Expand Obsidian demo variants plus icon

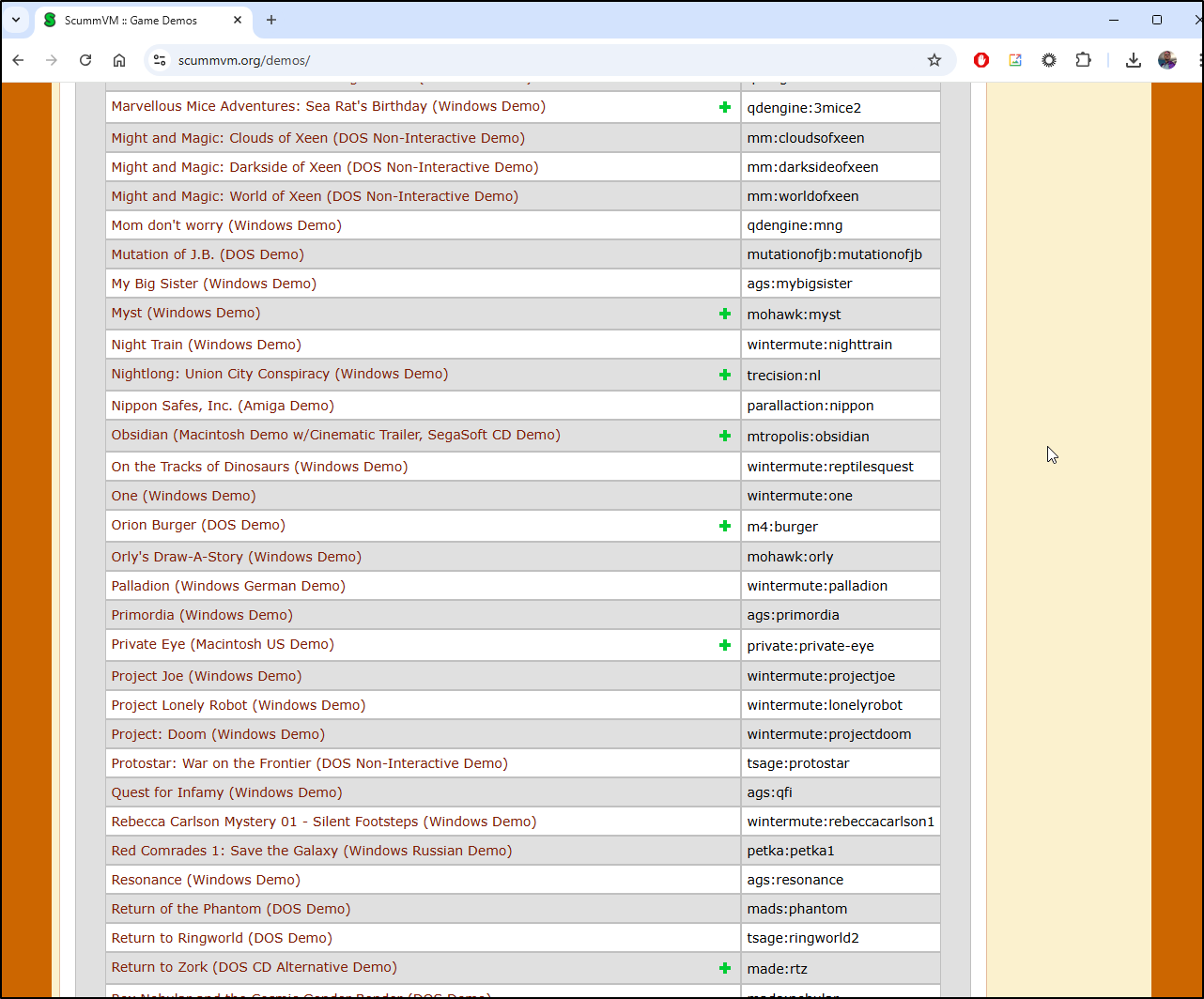tap(724, 436)
